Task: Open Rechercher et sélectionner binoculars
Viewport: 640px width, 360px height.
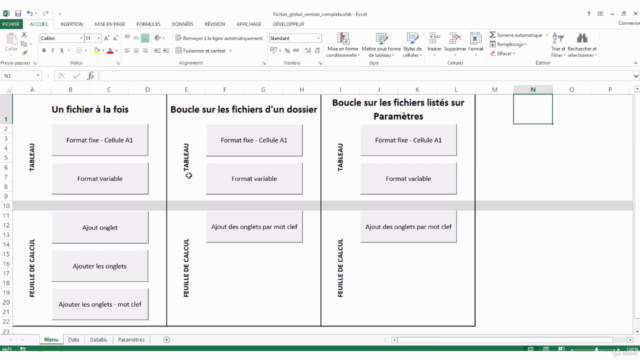Action: click(582, 44)
